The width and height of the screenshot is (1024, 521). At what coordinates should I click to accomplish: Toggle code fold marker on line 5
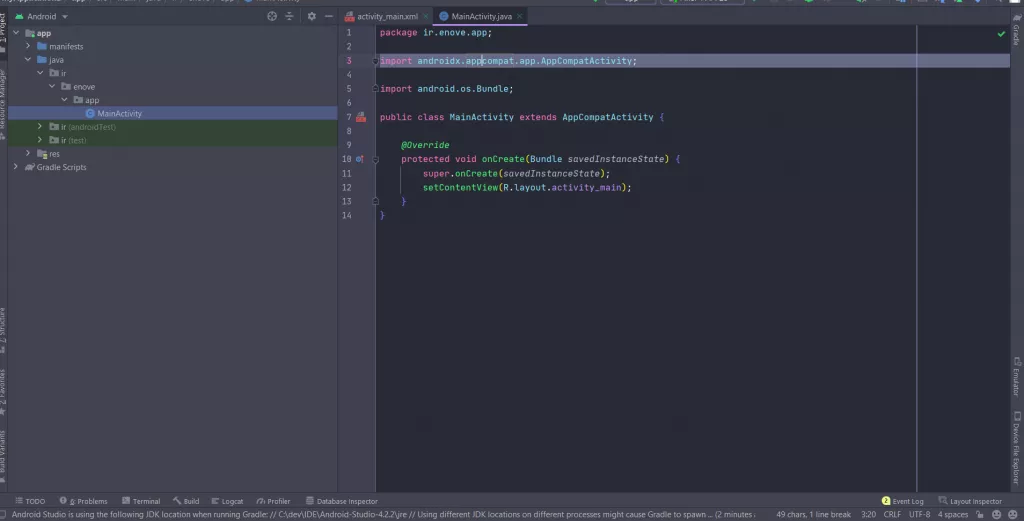pos(376,89)
